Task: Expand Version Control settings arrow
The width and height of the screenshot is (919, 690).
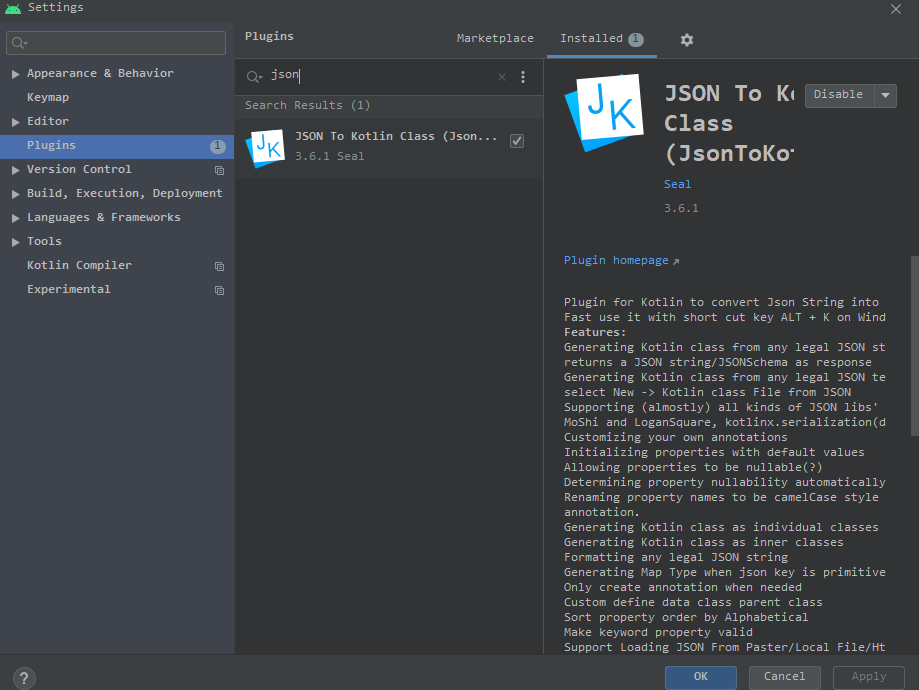Action: coord(15,170)
